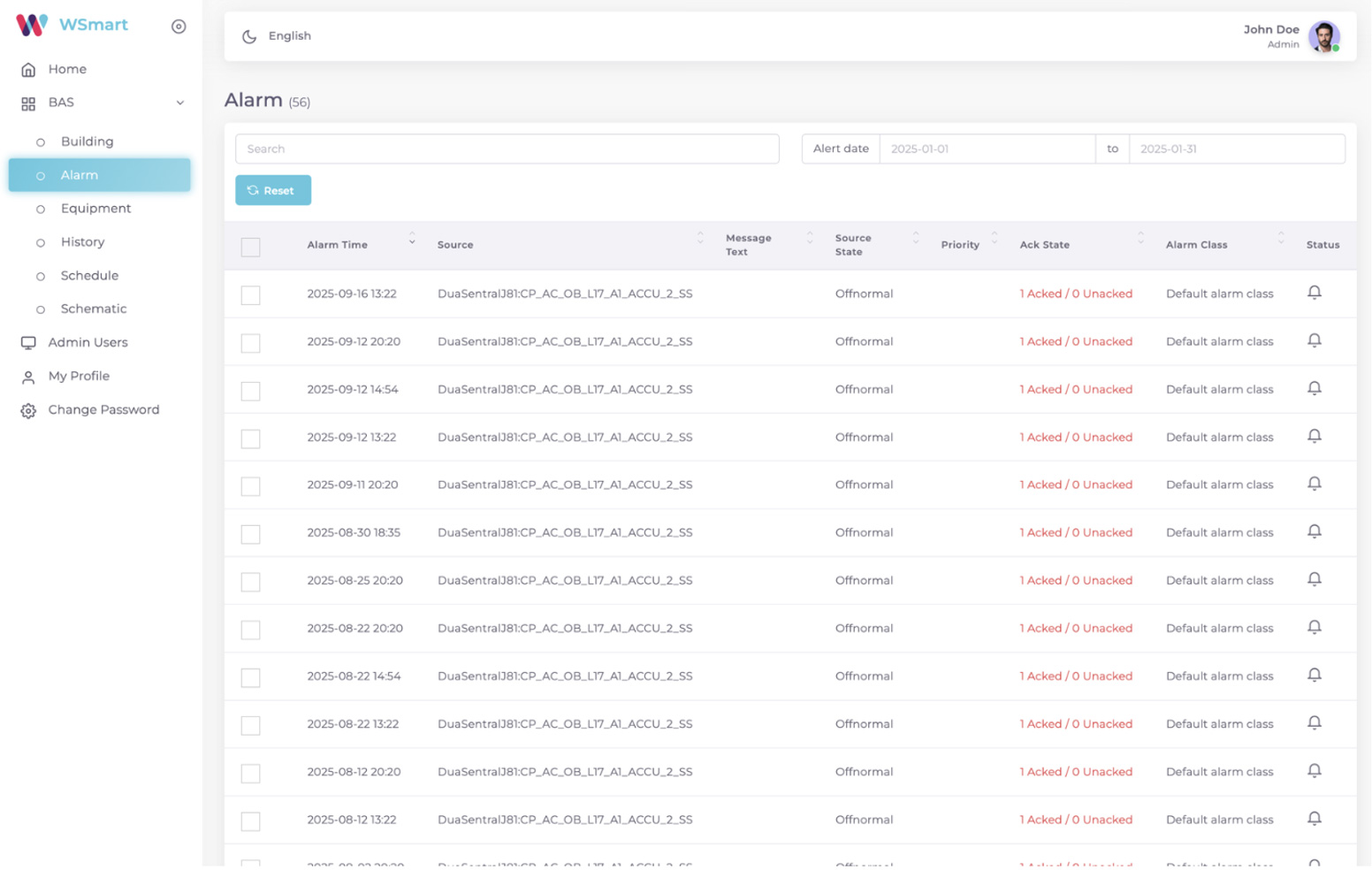Screen dimensions: 1372x870
Task: Open the English language selector
Action: [x=290, y=36]
